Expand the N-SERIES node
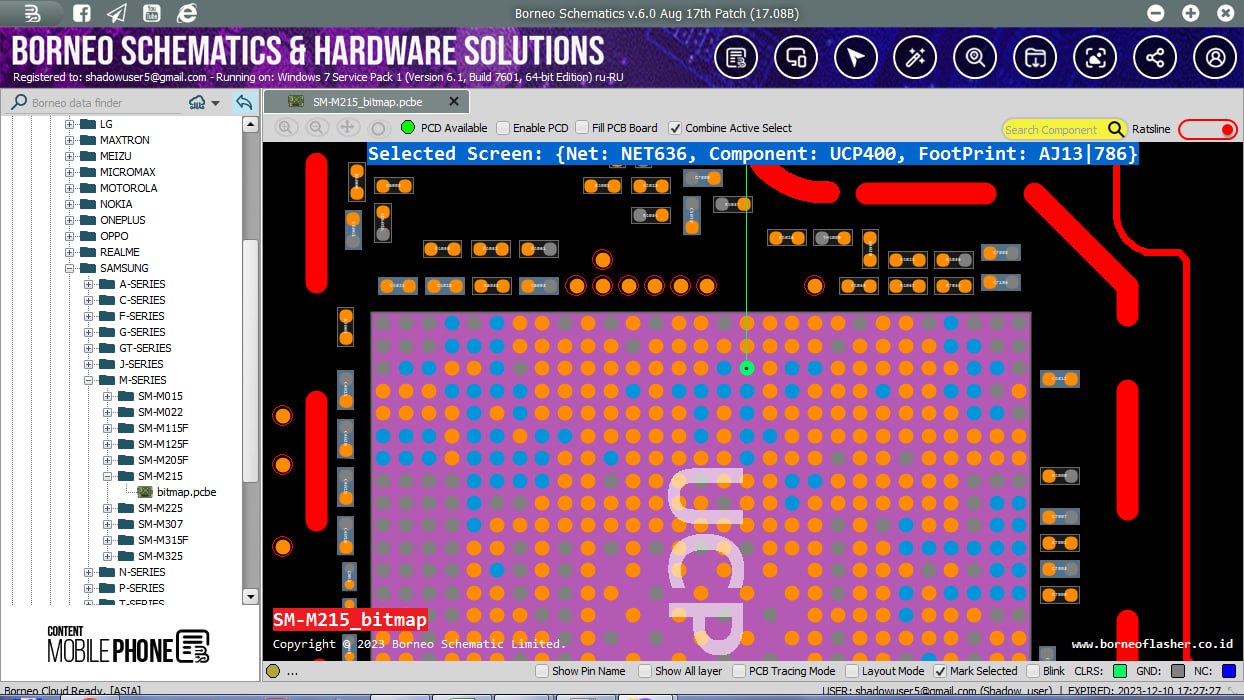Image resolution: width=1244 pixels, height=700 pixels. [x=89, y=572]
